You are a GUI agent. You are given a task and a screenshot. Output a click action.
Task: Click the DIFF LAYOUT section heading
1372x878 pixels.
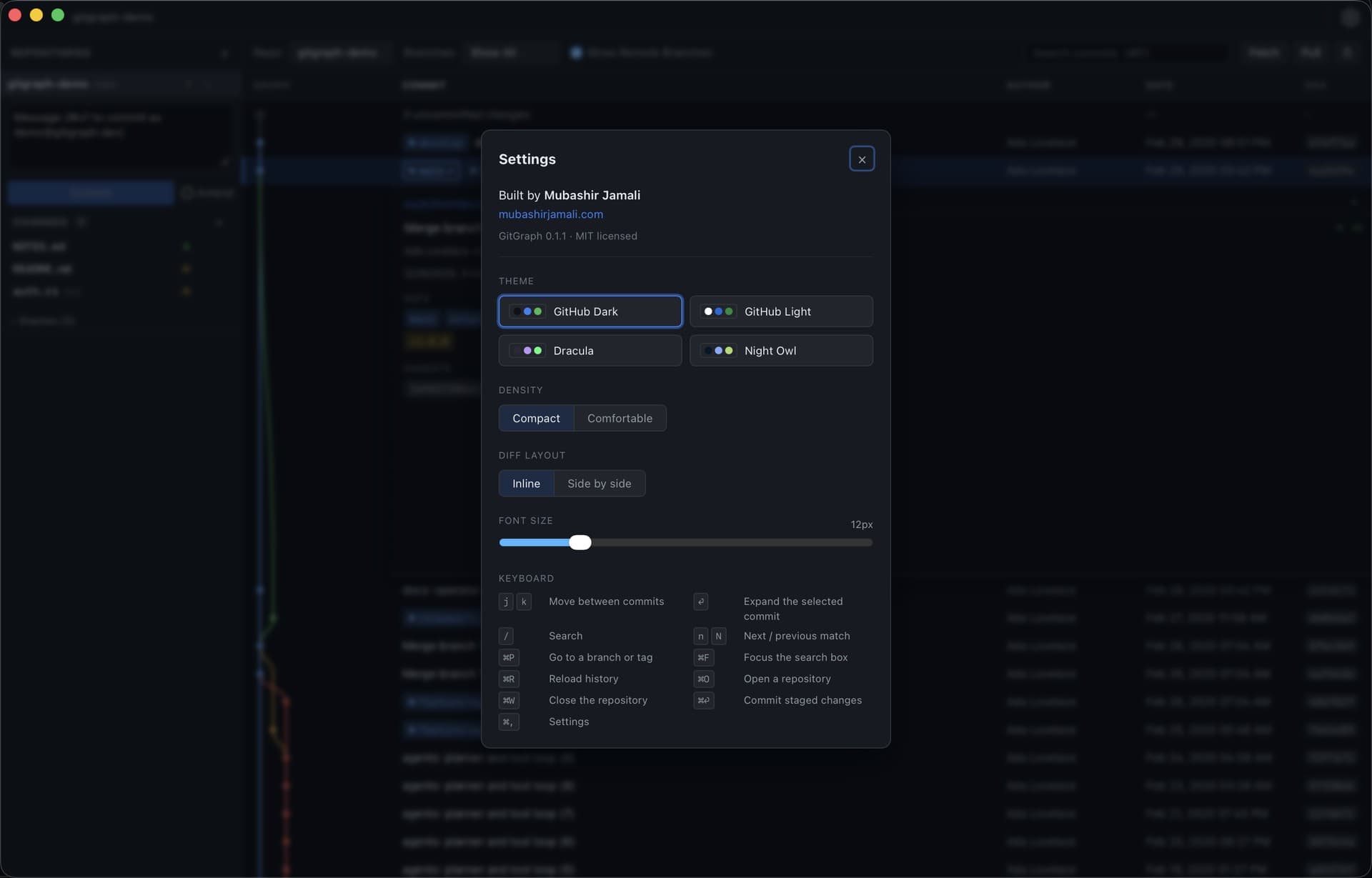point(532,456)
